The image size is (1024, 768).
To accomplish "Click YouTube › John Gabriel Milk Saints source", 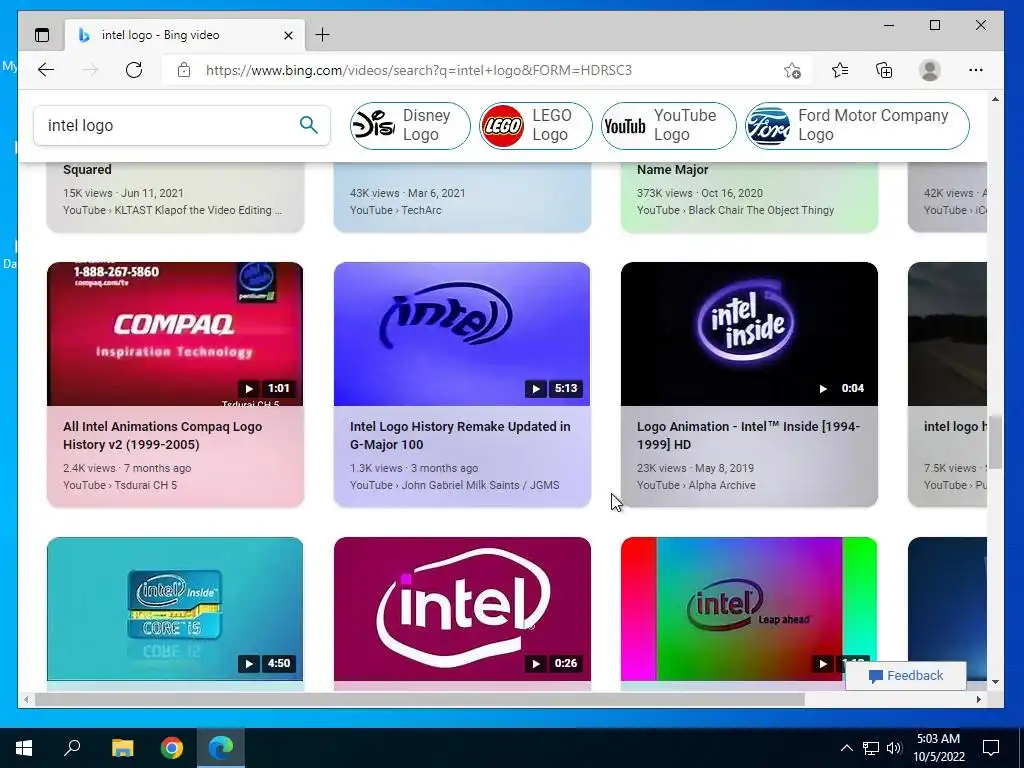I will click(x=455, y=485).
